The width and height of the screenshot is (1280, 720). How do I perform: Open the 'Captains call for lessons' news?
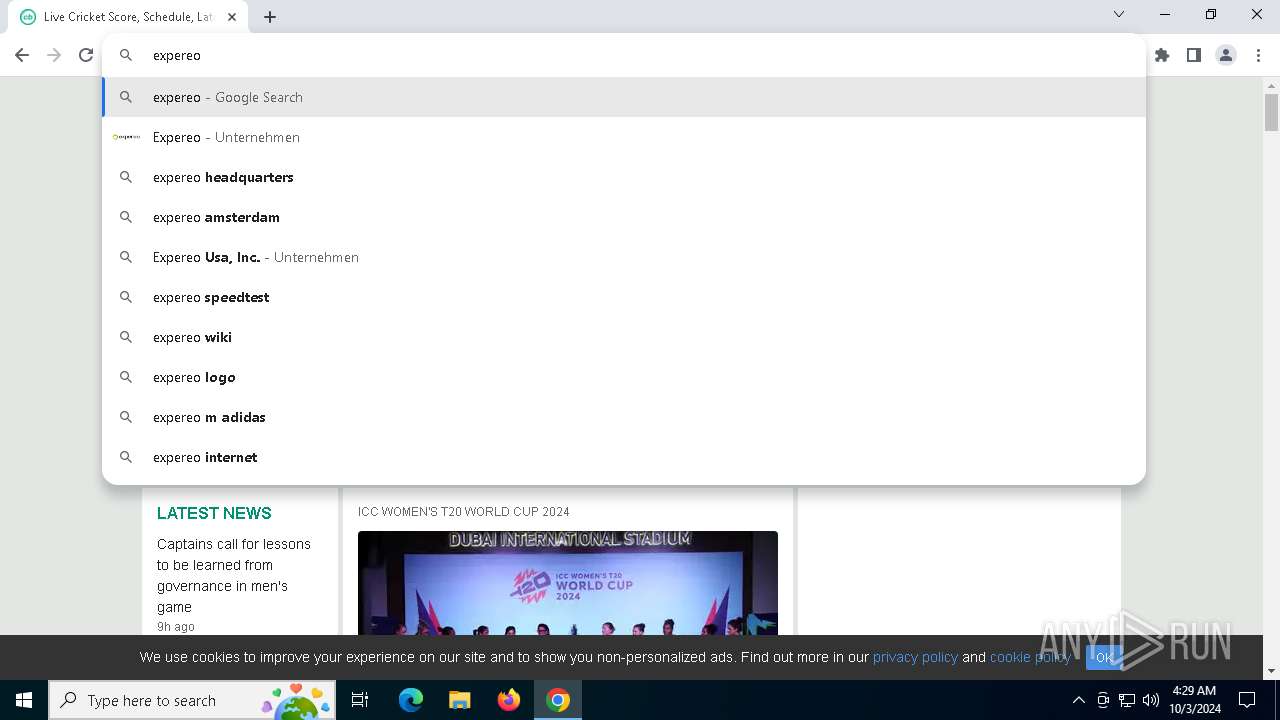(x=234, y=575)
